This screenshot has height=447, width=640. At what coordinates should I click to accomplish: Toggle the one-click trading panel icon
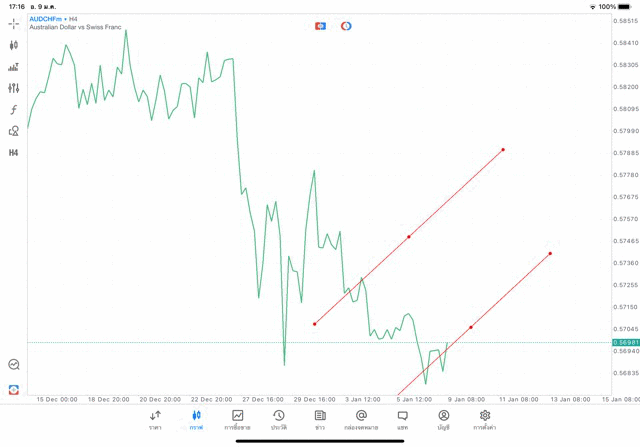(x=320, y=25)
